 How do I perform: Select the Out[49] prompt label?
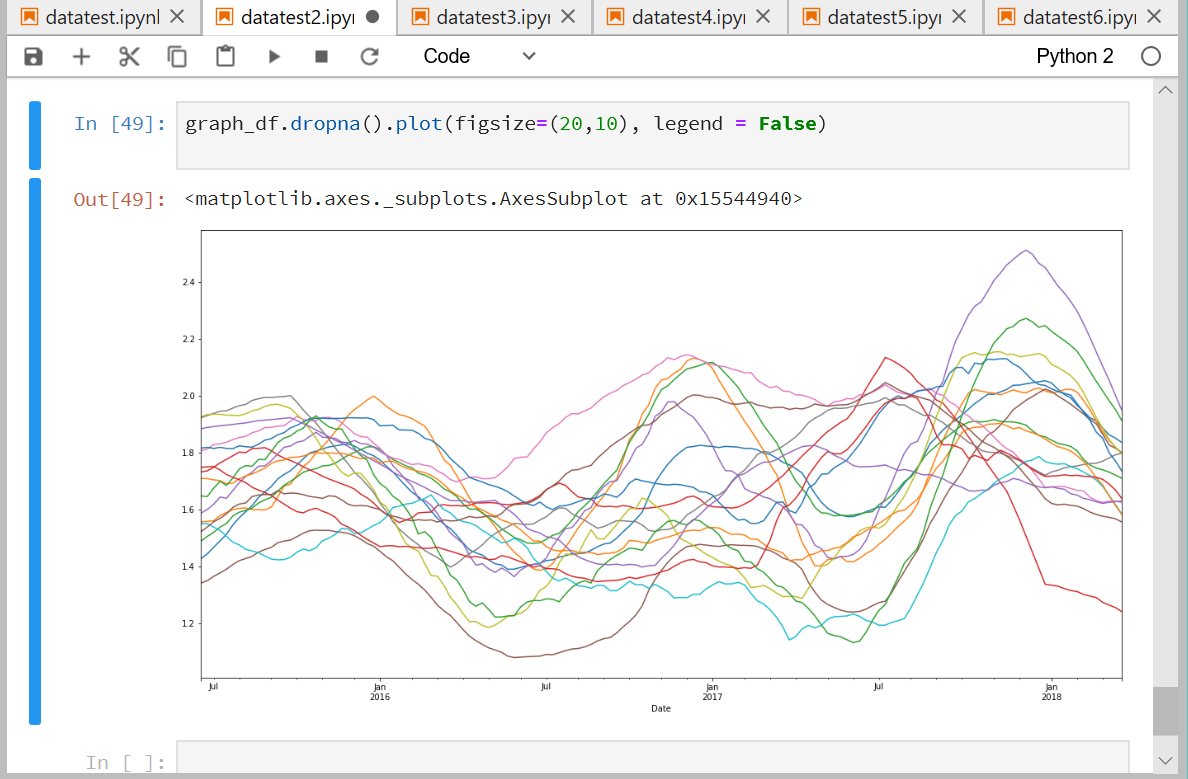click(x=120, y=199)
